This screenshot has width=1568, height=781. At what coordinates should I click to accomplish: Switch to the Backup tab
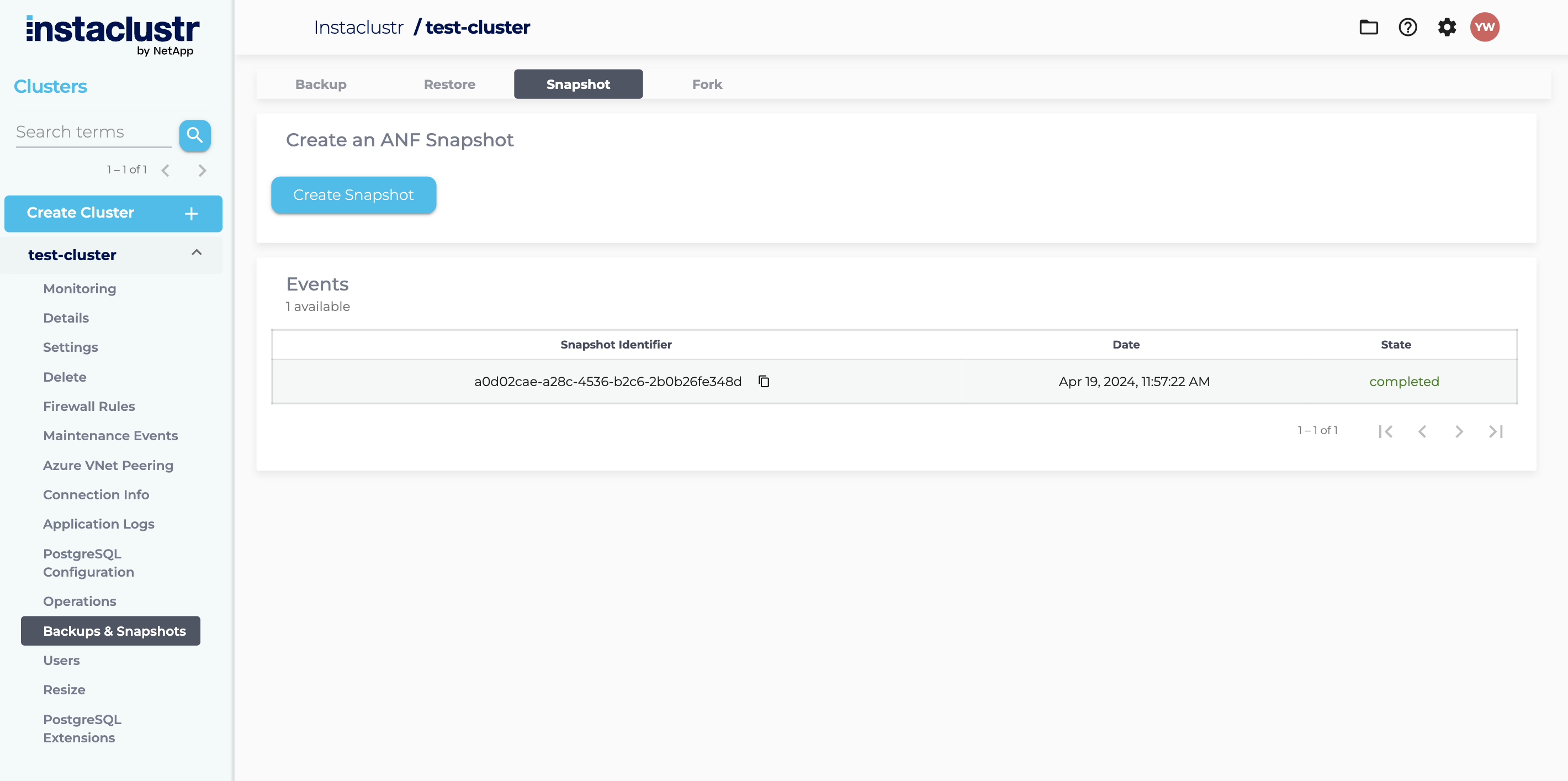(x=321, y=85)
